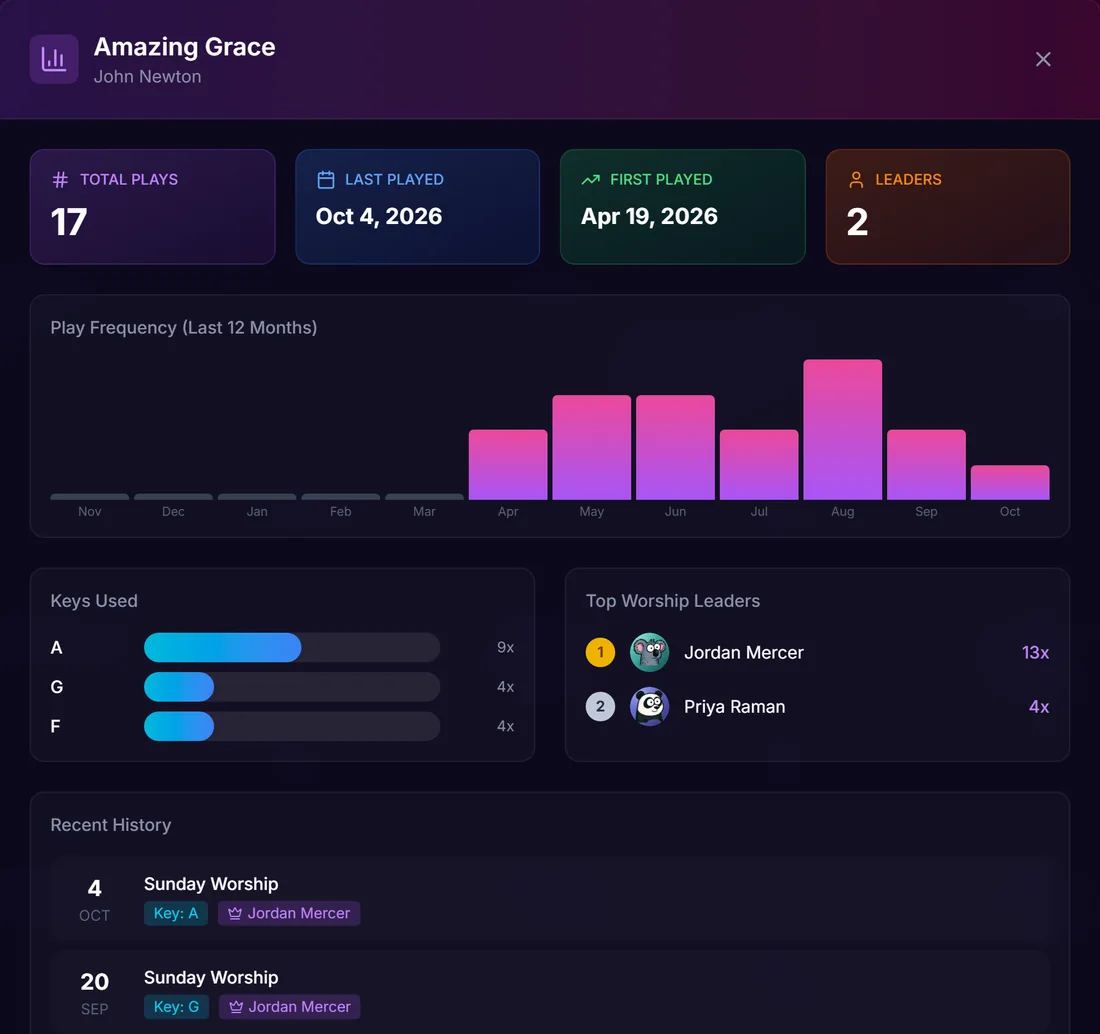Click the 13x count for Jordan Mercer
1100x1034 pixels.
click(1035, 652)
